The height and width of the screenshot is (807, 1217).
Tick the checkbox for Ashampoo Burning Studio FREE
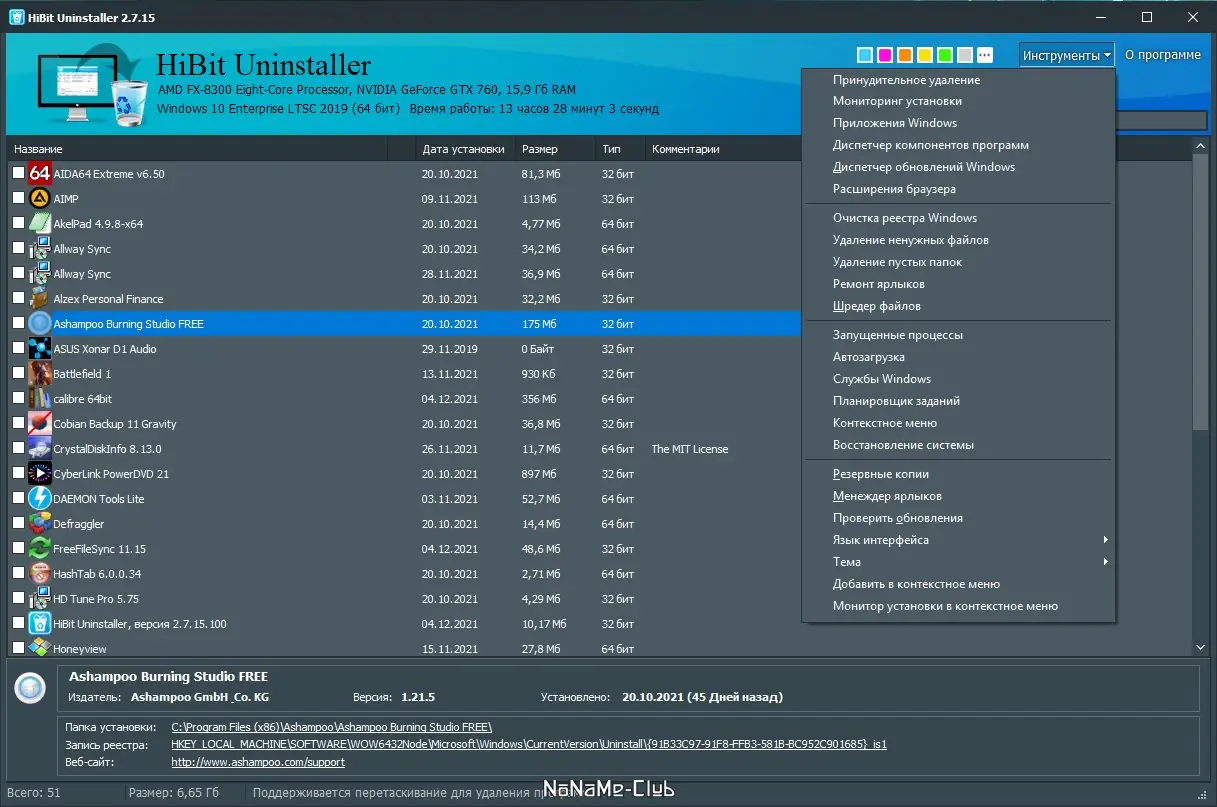[18, 323]
